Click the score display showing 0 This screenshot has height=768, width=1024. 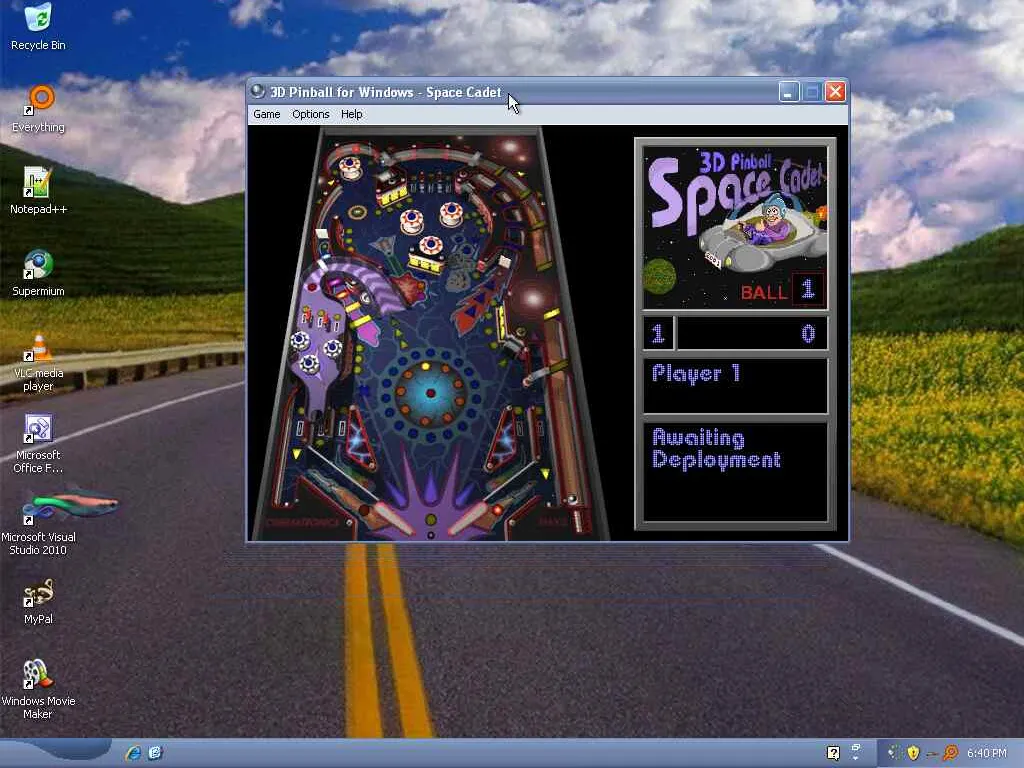[x=752, y=334]
